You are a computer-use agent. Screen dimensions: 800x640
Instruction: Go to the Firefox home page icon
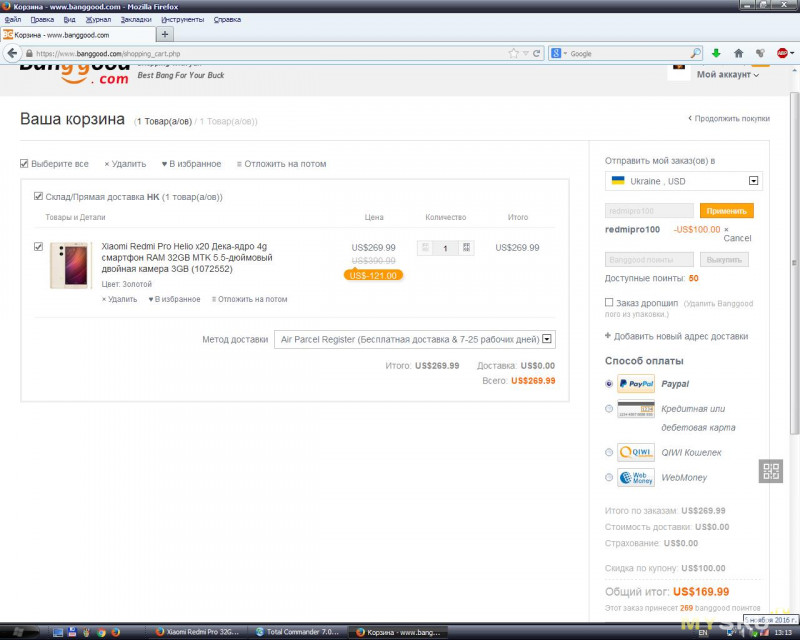pyautogui.click(x=738, y=53)
